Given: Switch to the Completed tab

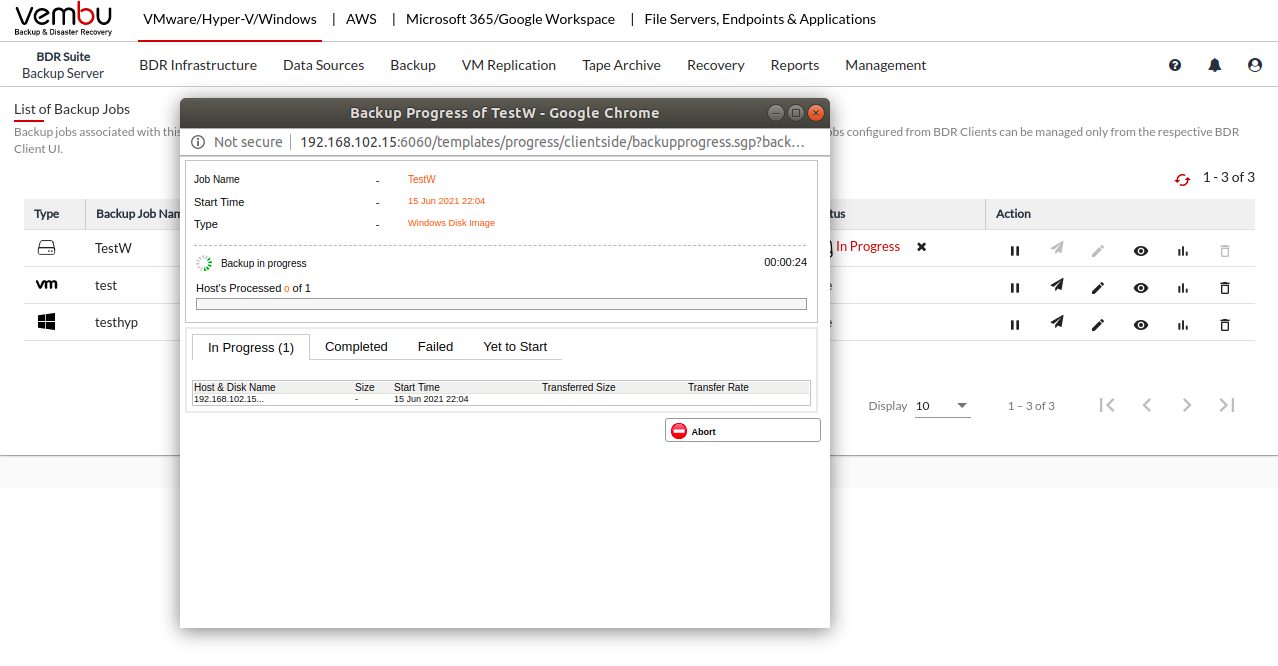Looking at the screenshot, I should click(356, 347).
